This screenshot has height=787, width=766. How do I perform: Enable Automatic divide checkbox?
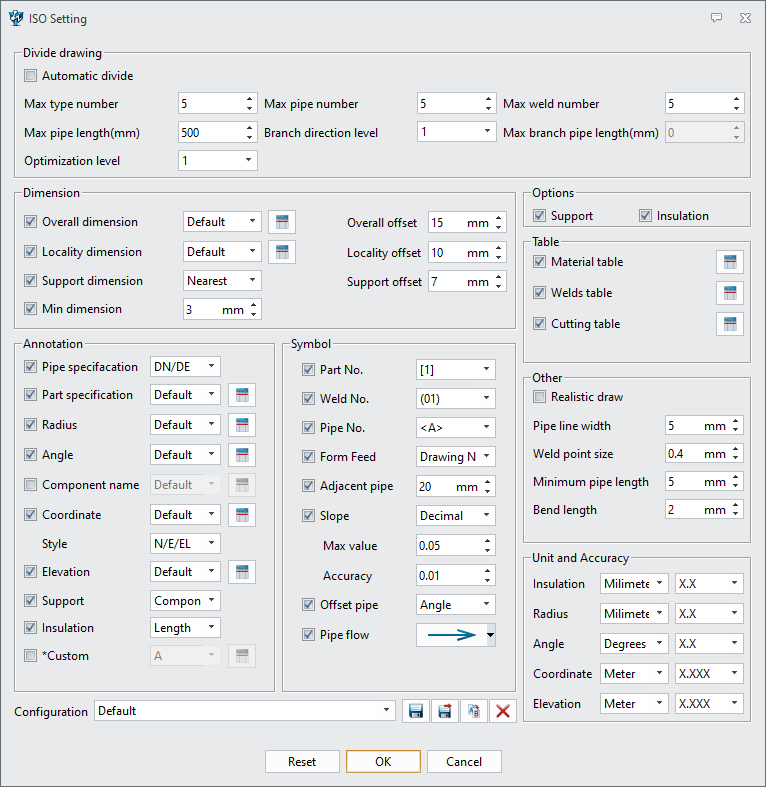point(31,76)
